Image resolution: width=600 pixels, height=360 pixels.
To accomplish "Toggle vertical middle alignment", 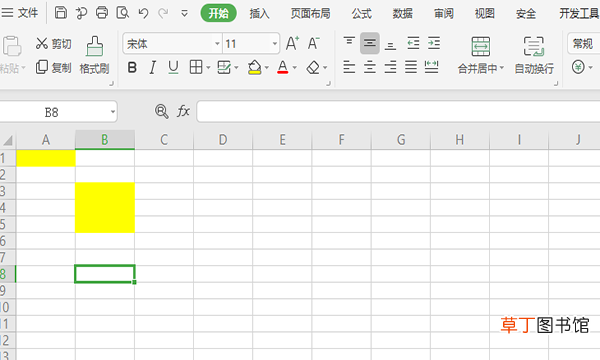I will tap(370, 43).
